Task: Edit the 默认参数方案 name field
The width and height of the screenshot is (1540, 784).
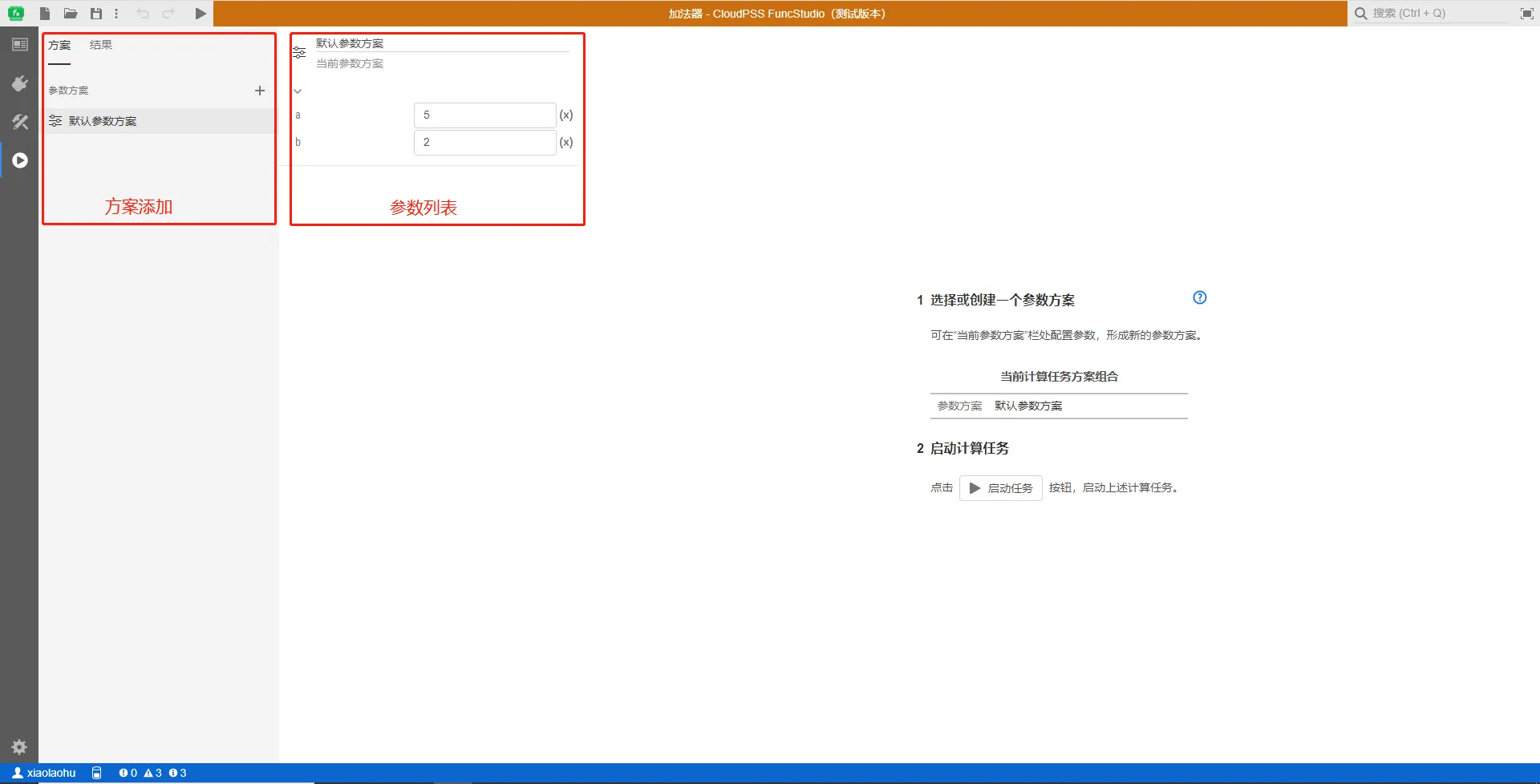Action: [442, 43]
